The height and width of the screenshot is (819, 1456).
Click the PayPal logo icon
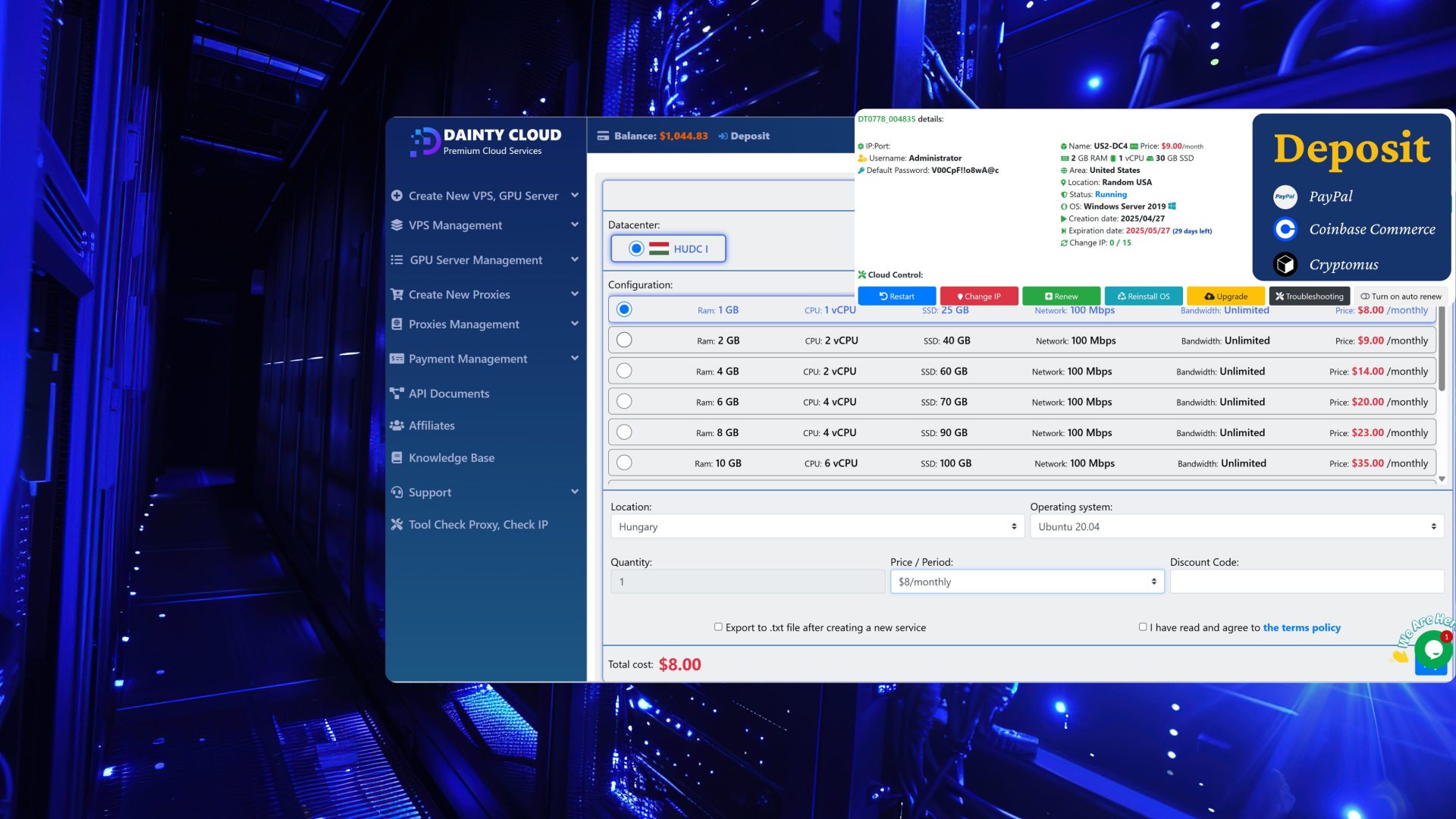pos(1285,197)
